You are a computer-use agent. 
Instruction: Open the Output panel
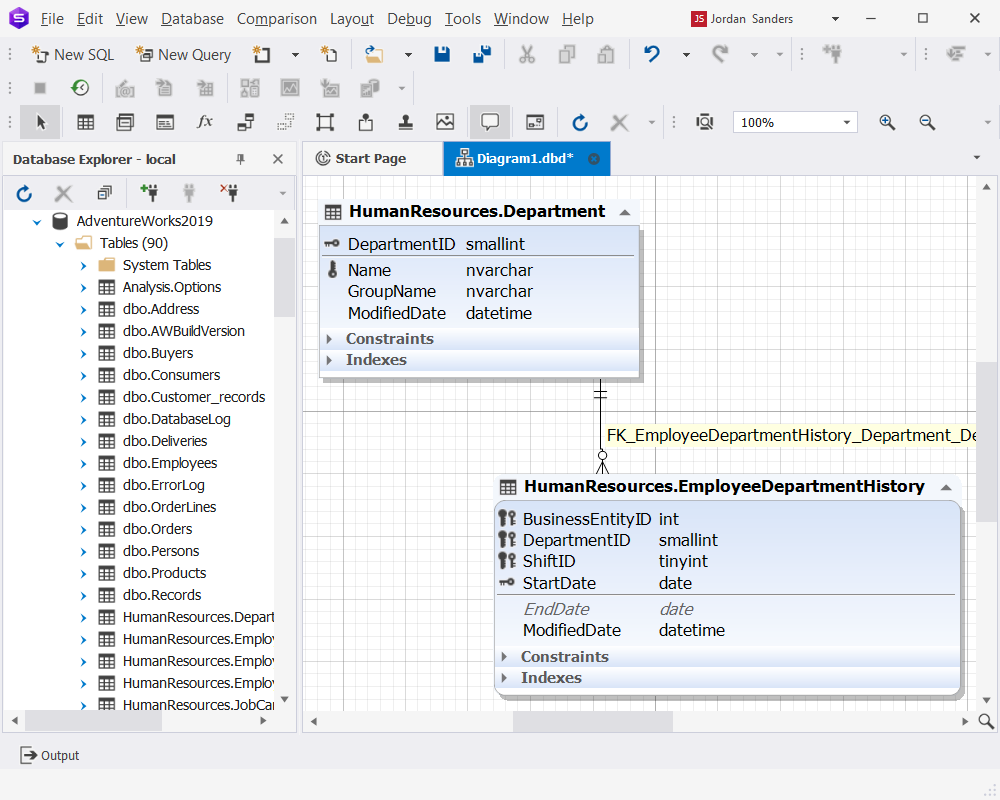(50, 755)
